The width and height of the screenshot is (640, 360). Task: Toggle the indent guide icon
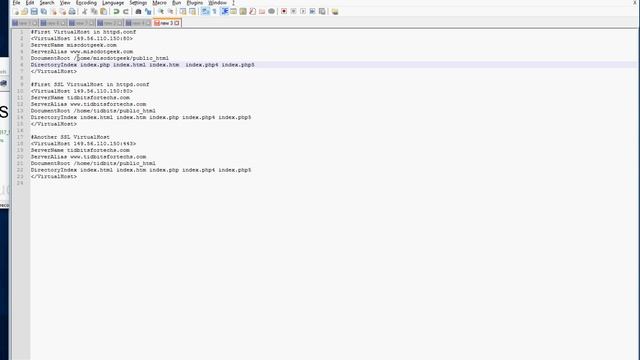[224, 11]
